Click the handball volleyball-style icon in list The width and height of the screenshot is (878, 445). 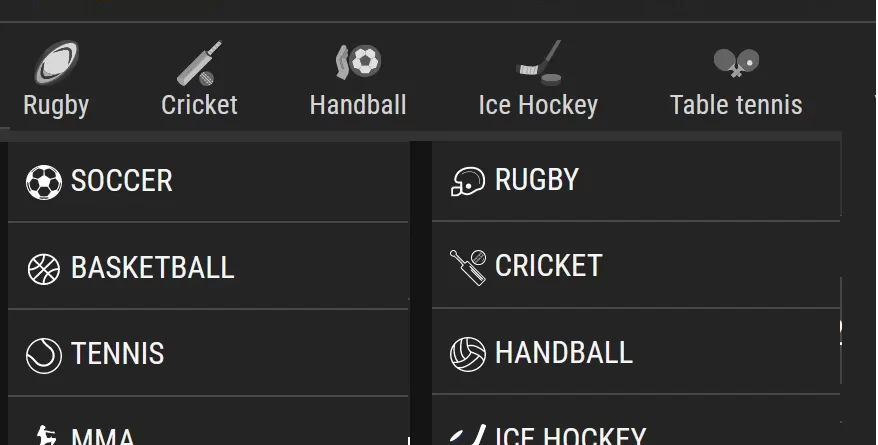click(468, 354)
